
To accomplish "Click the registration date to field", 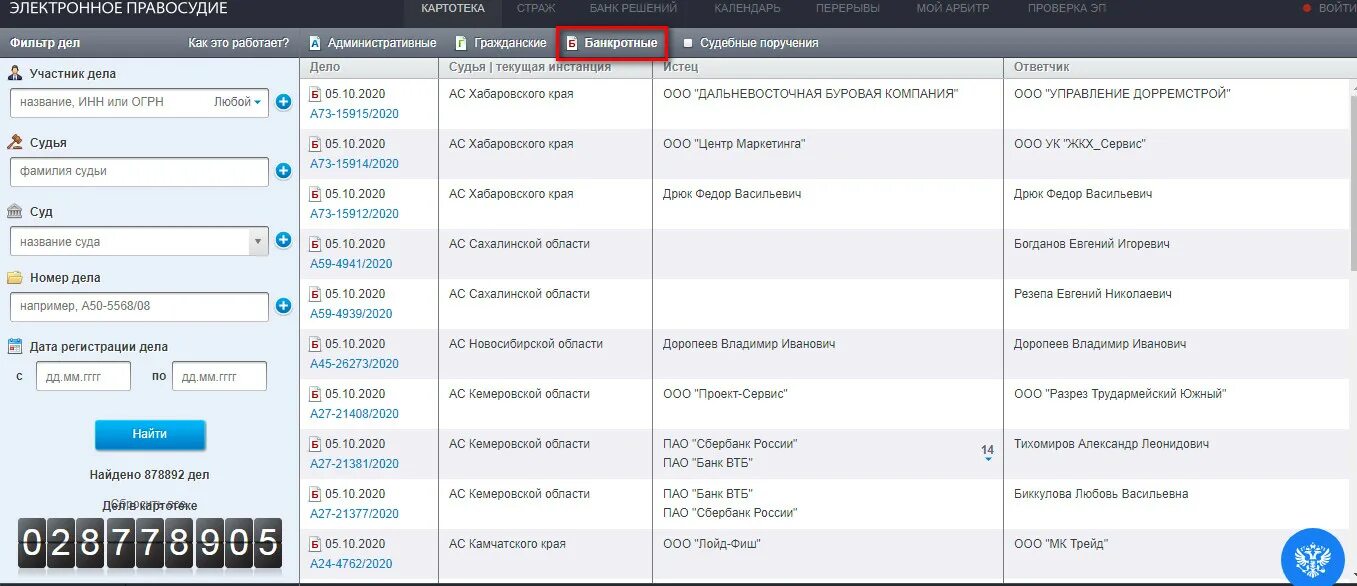I will 219,376.
